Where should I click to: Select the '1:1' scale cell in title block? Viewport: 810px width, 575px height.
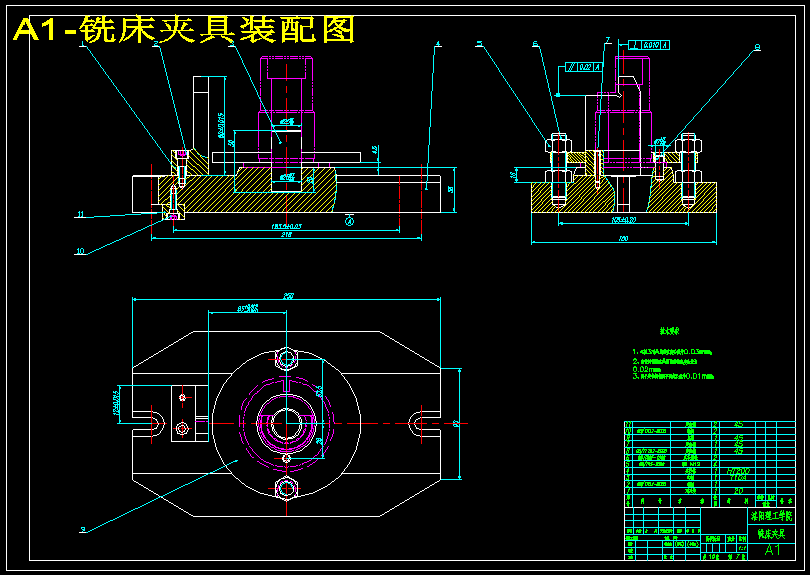(742, 548)
